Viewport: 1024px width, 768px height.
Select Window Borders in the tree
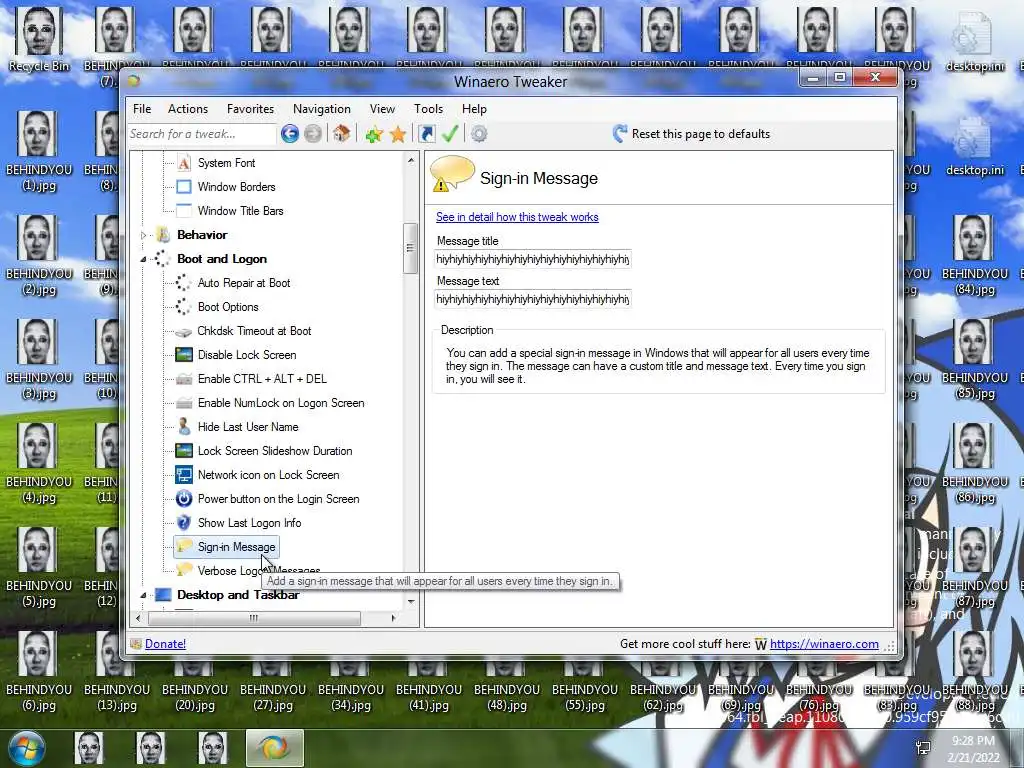[236, 187]
